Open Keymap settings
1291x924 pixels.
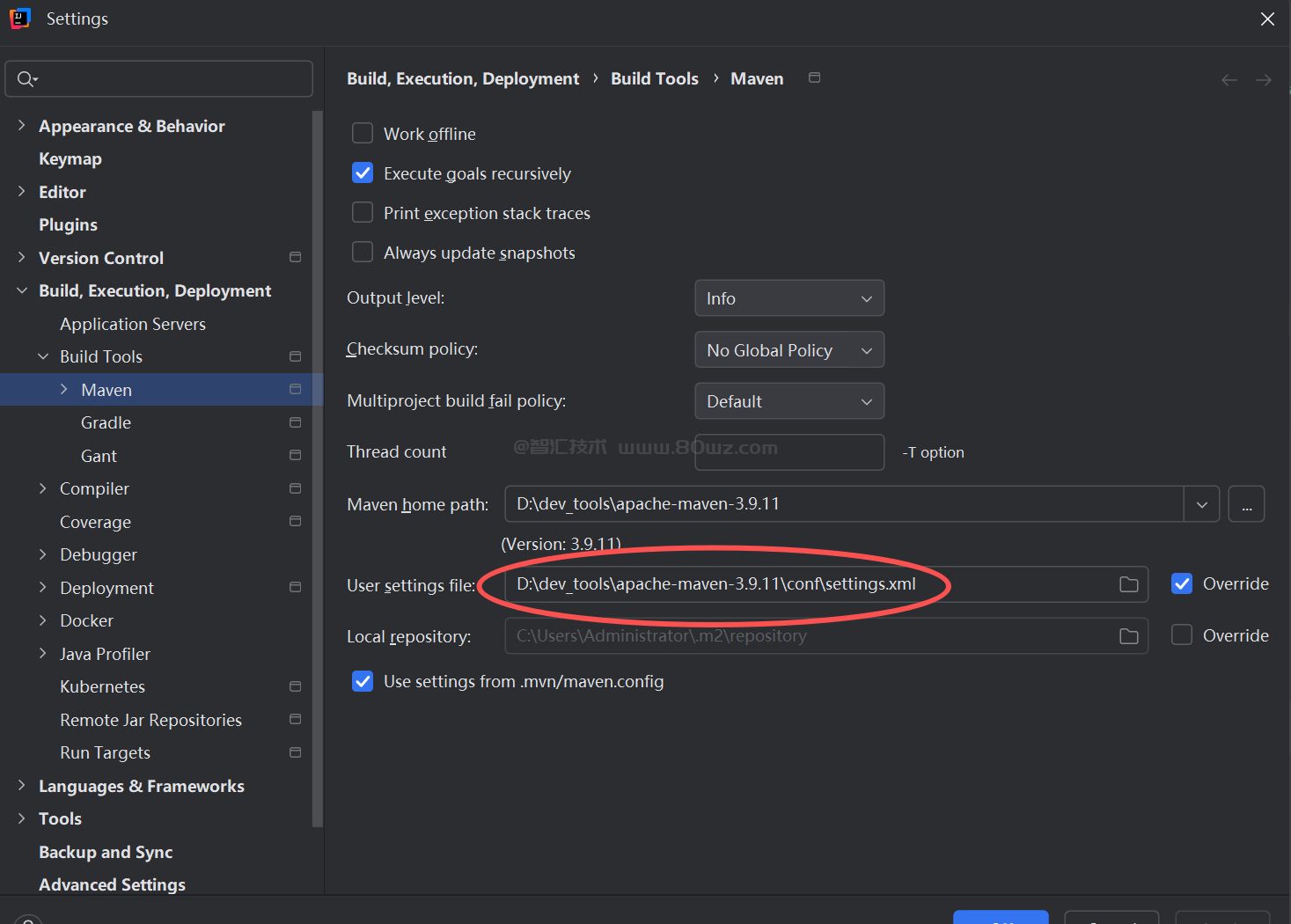70,159
